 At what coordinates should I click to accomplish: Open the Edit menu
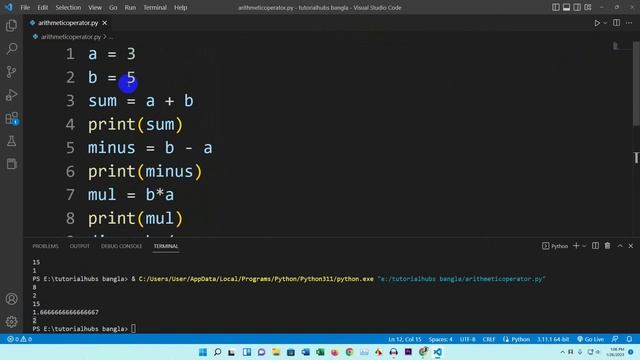pyautogui.click(x=42, y=7)
